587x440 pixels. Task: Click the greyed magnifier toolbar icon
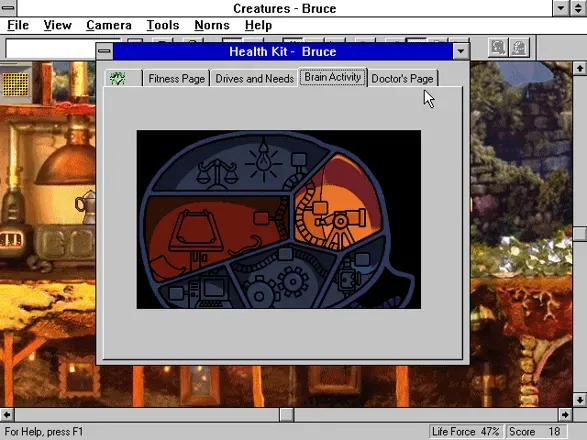click(x=498, y=48)
